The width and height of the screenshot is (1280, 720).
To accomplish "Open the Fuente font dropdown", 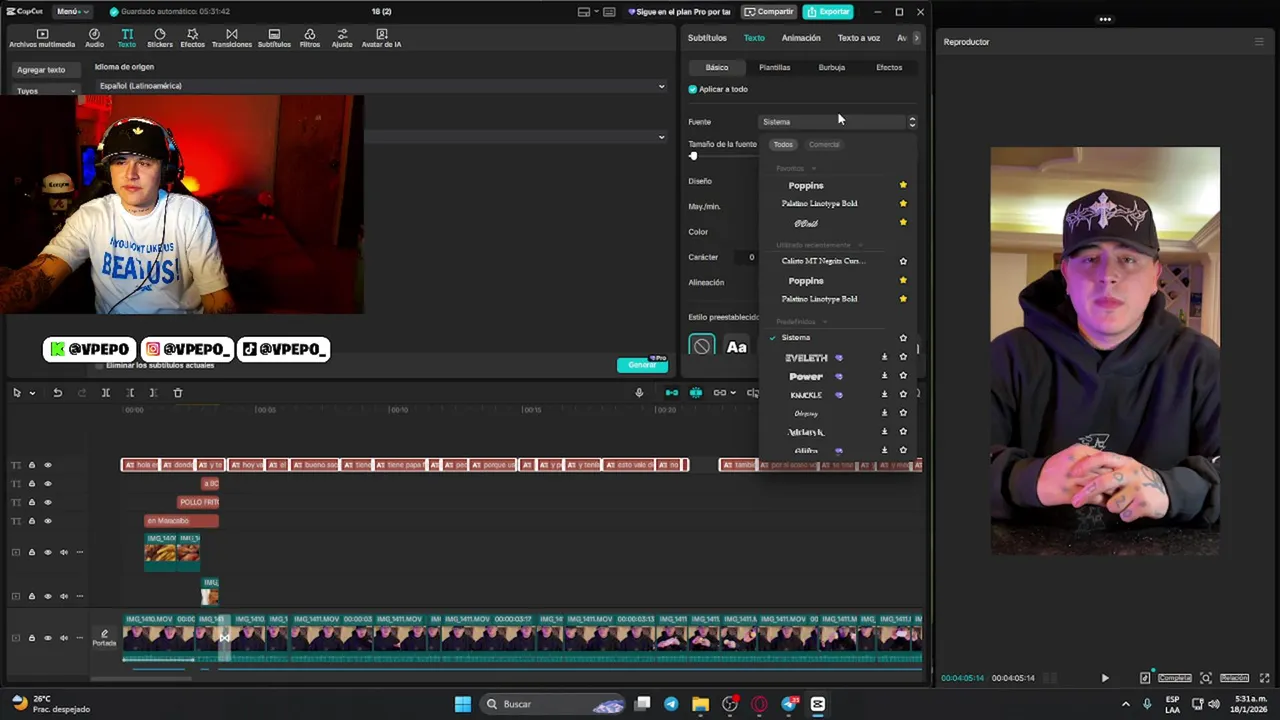I will point(838,122).
